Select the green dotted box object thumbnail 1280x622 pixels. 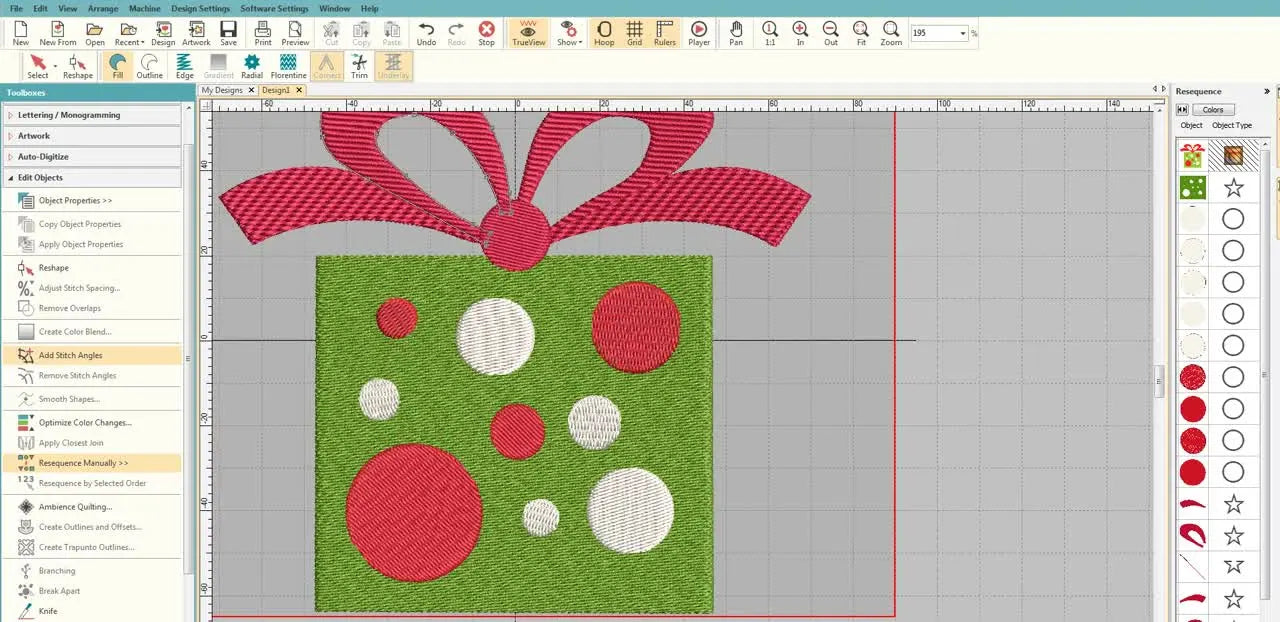1192,187
